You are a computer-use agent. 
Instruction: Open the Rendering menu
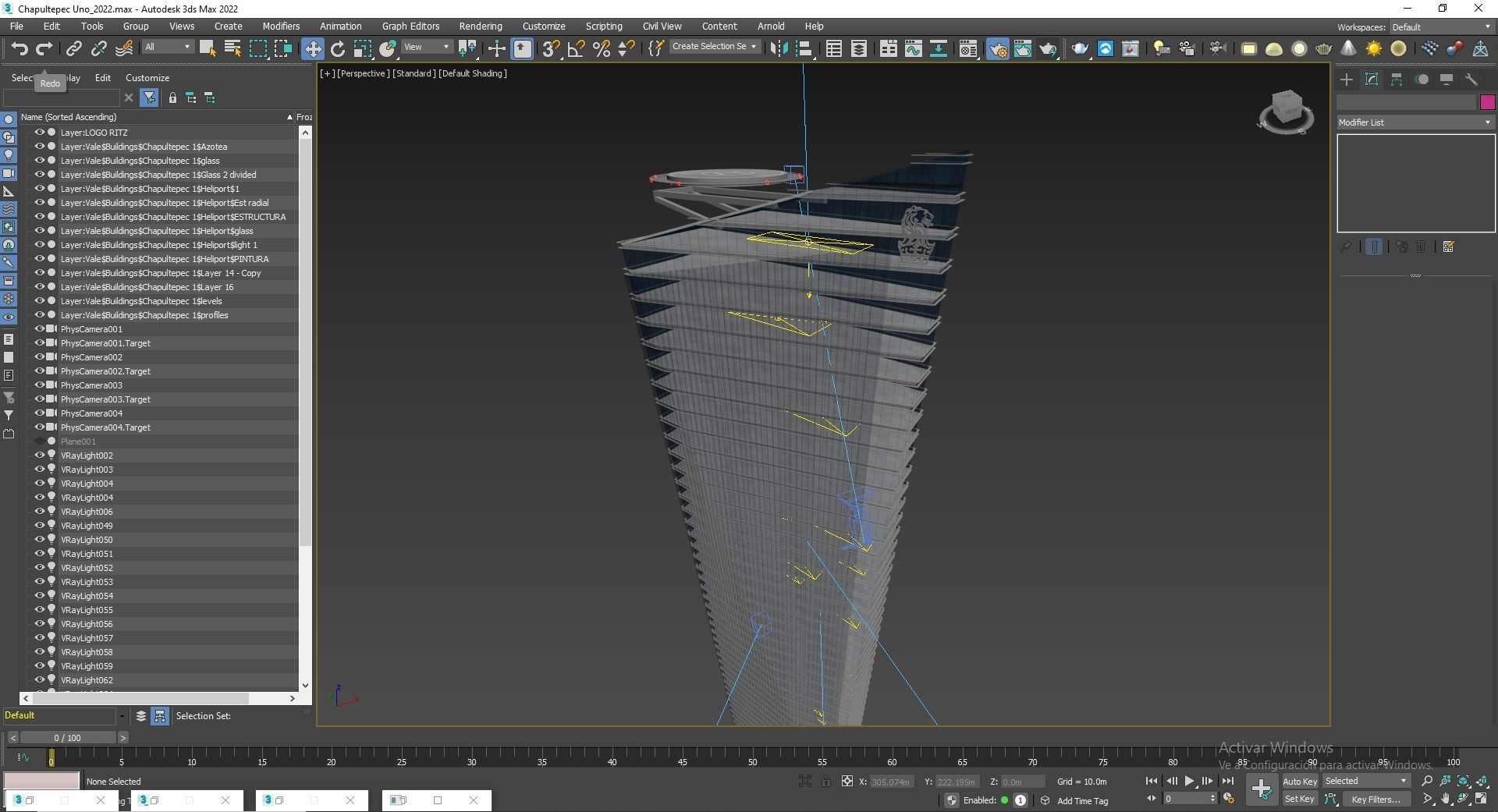480,26
